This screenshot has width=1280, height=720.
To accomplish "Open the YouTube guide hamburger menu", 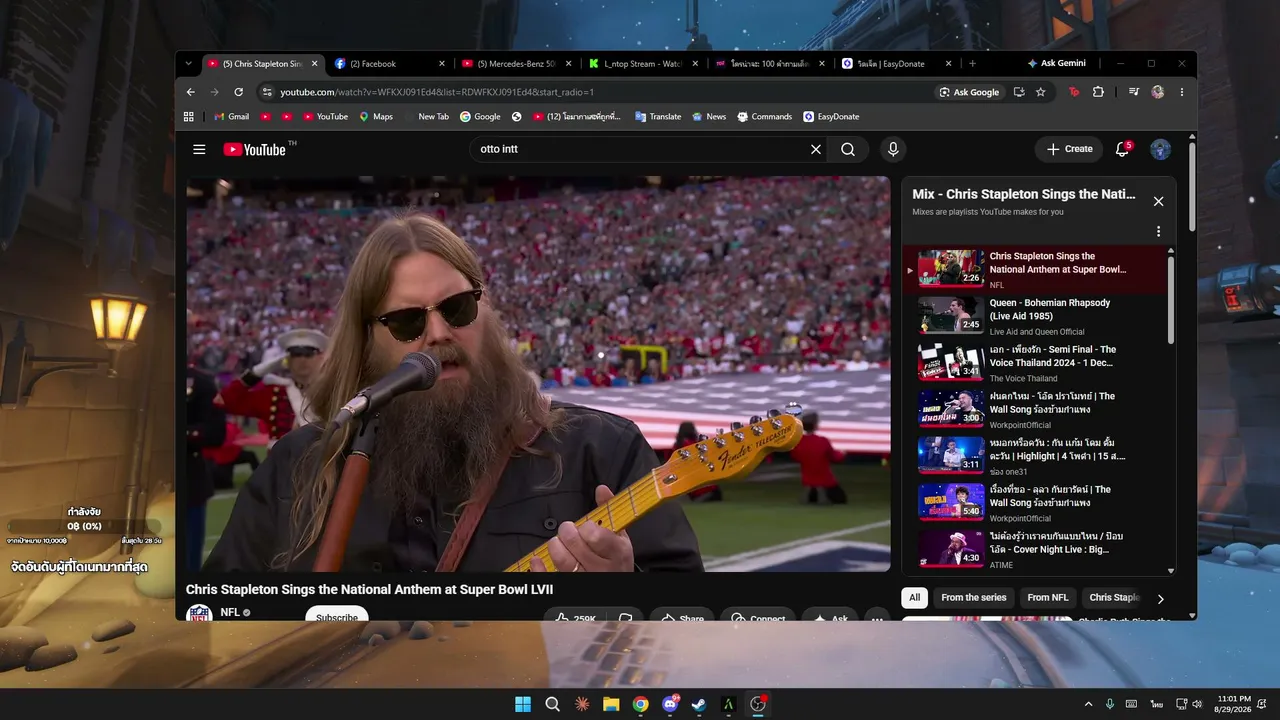I will click(x=199, y=149).
